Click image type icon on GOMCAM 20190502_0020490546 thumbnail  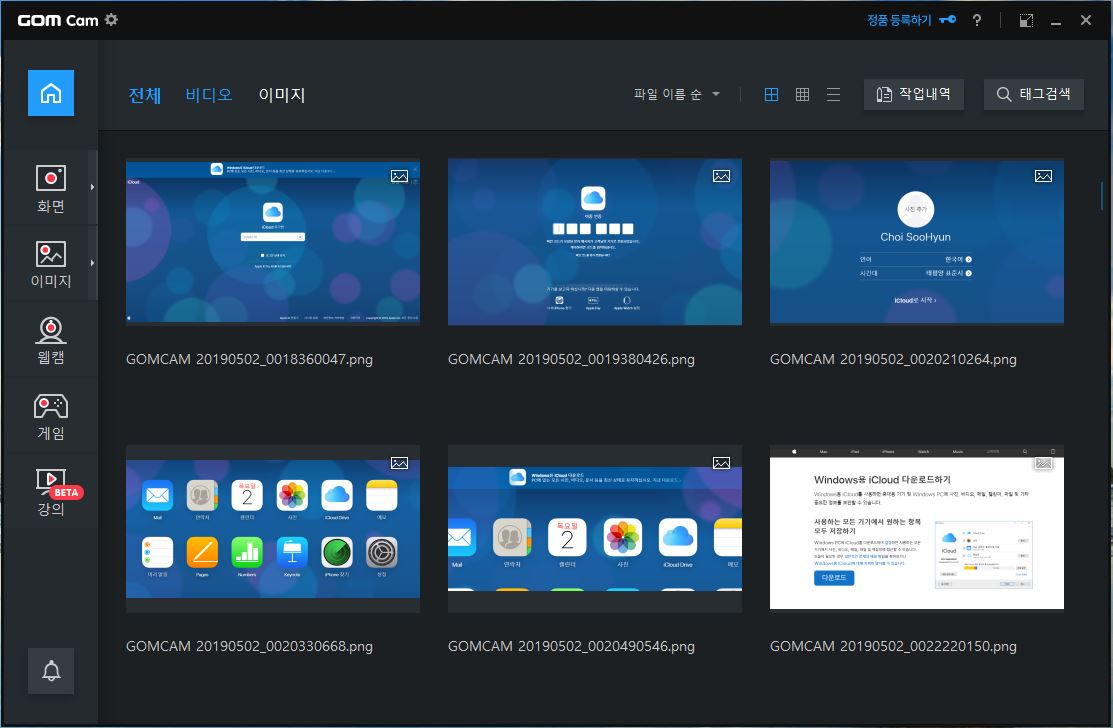pos(721,463)
